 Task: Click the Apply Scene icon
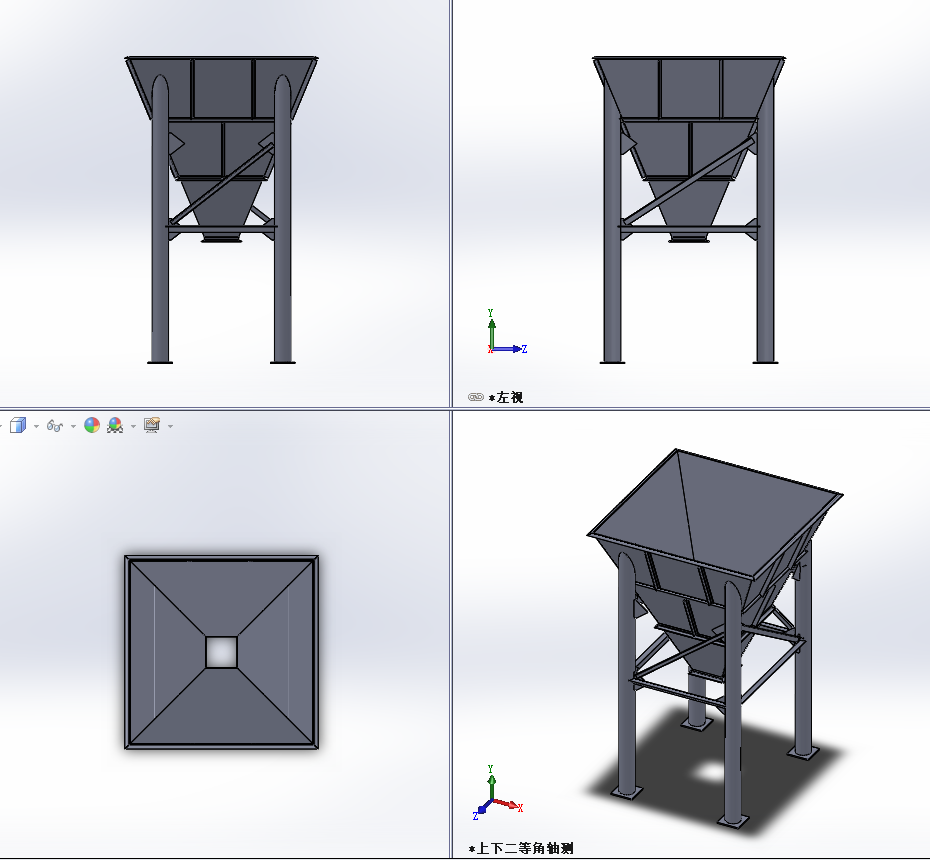(x=115, y=425)
